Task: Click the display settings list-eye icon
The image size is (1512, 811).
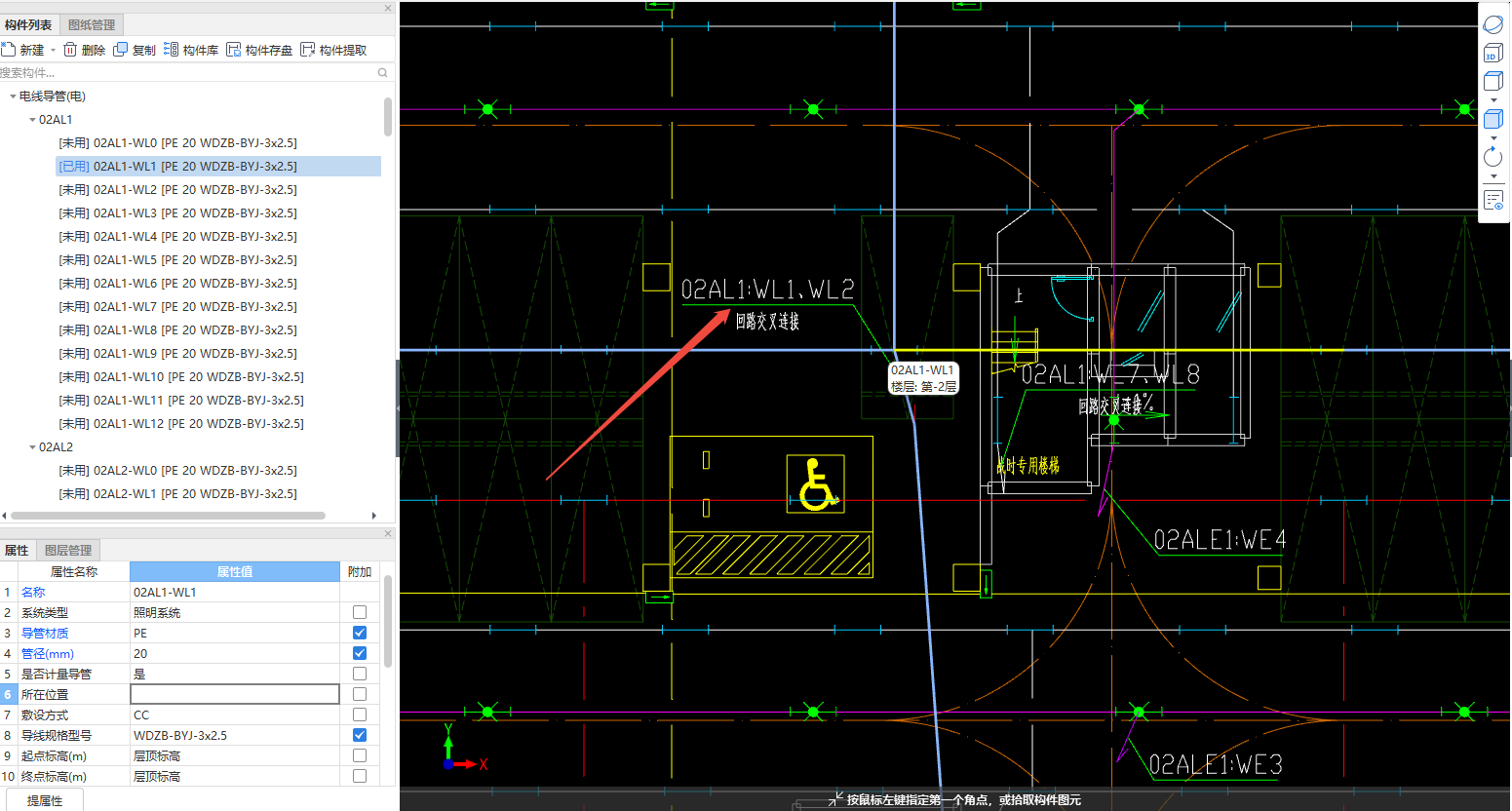Action: click(x=1493, y=200)
